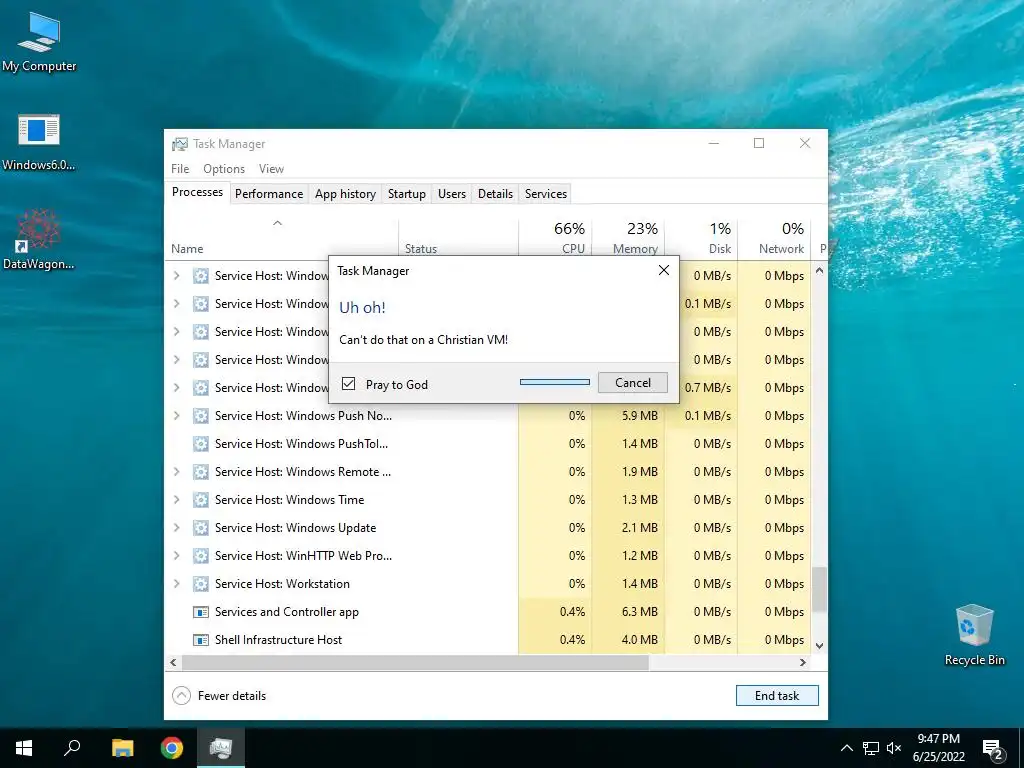Switch to the Users tab
The image size is (1024, 768).
(452, 193)
